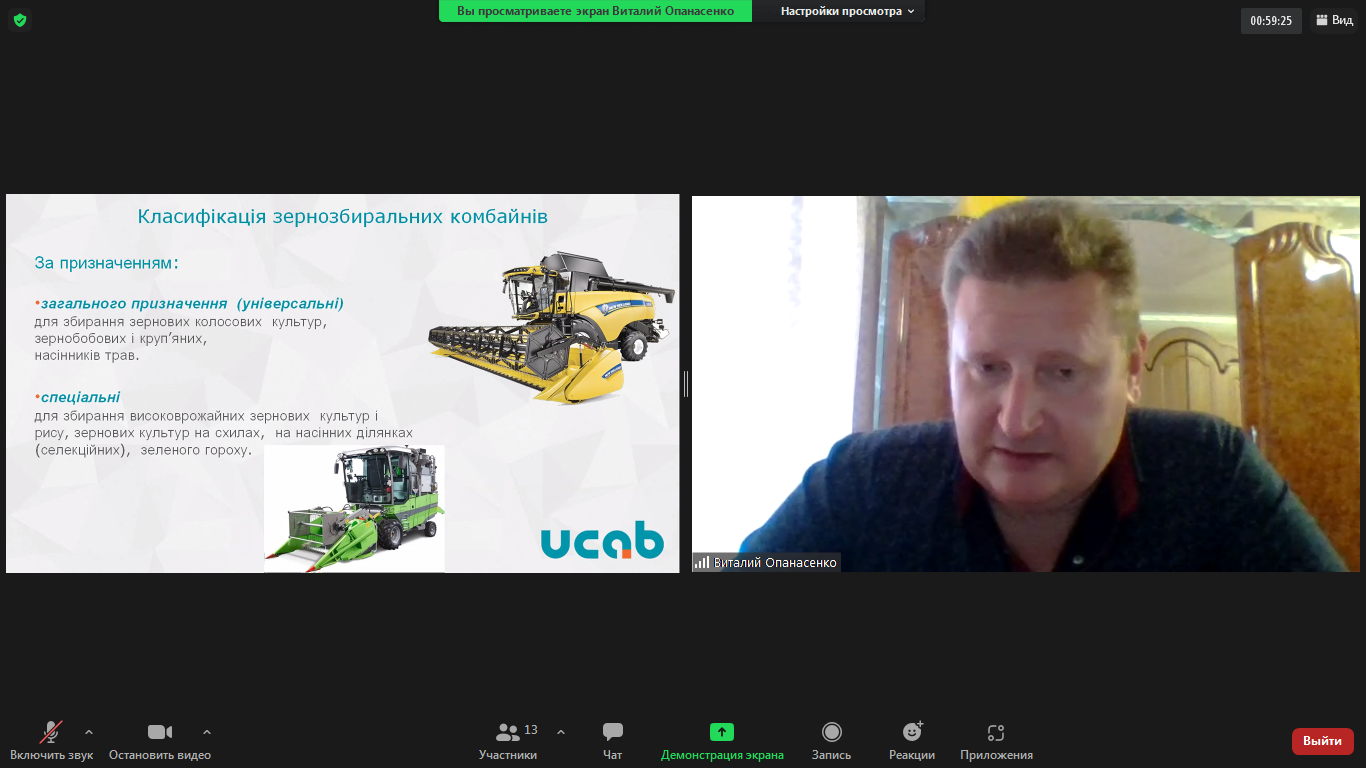Click the divider handle between slide and video

[x=685, y=383]
